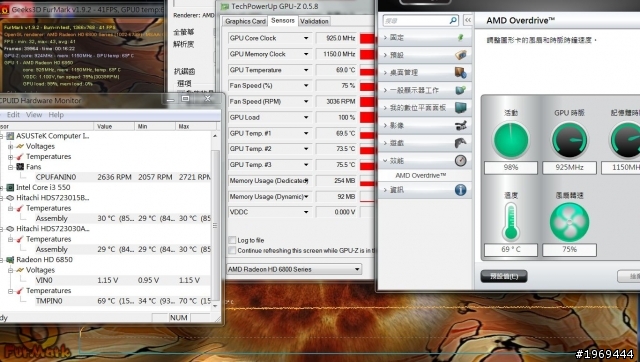Image resolution: width=640 pixels, height=362 pixels.
Task: Open Fan Speed (RPM) sensor dropdown
Action: pyautogui.click(x=306, y=101)
